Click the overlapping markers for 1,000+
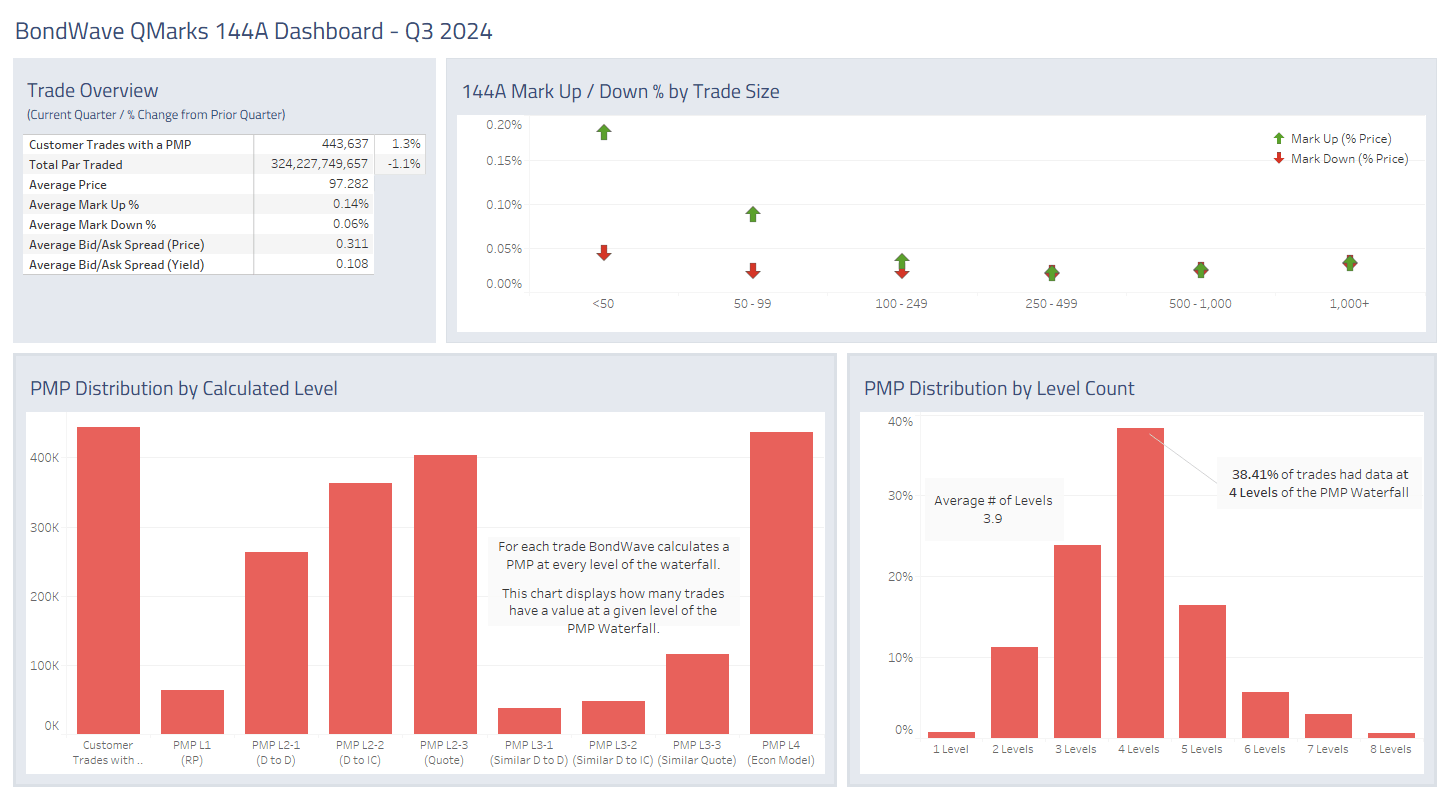This screenshot has height=800, width=1450. (x=1350, y=263)
